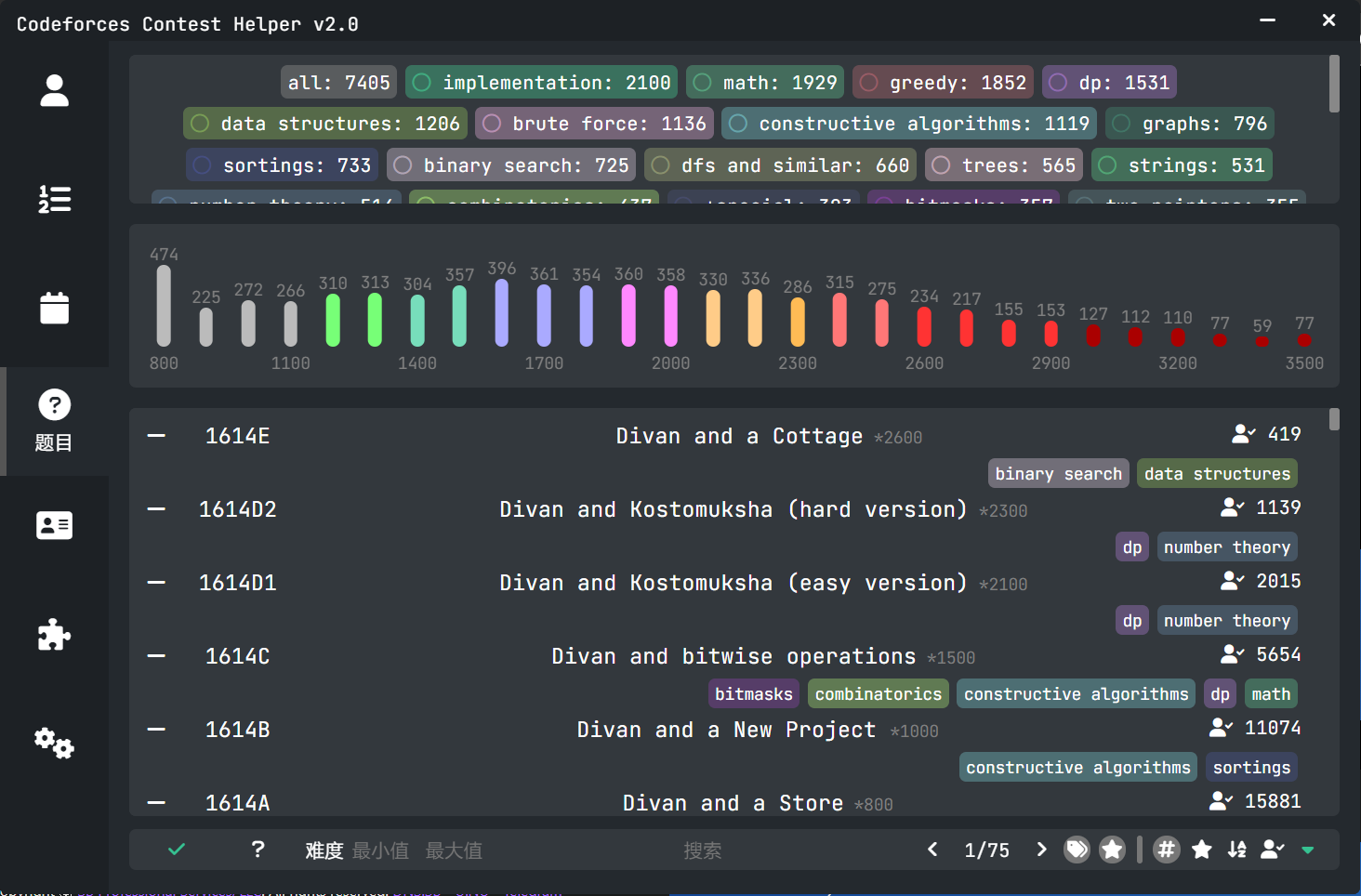The image size is (1361, 896).
Task: Open the calendar sidebar icon
Action: click(54, 308)
